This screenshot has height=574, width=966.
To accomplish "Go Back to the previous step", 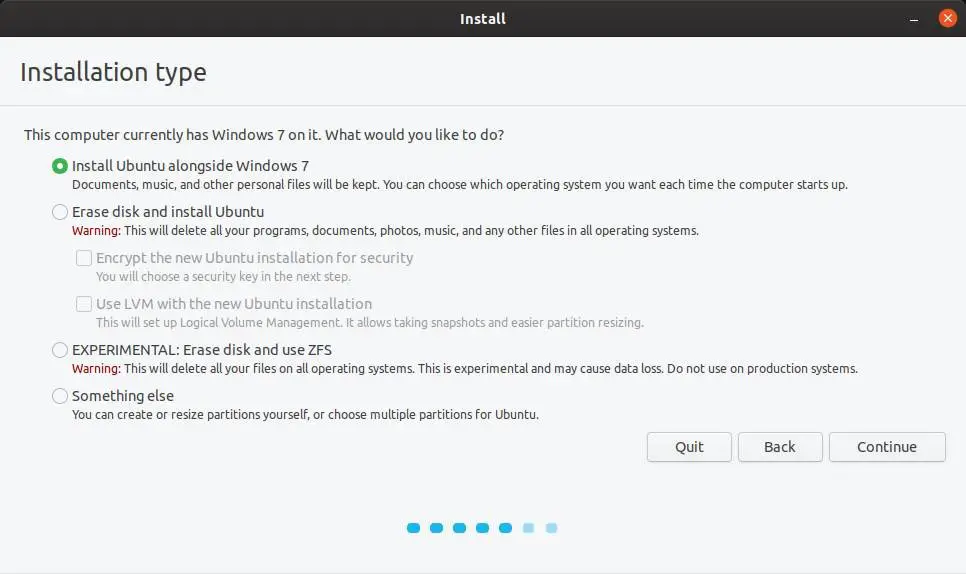I will pos(780,447).
